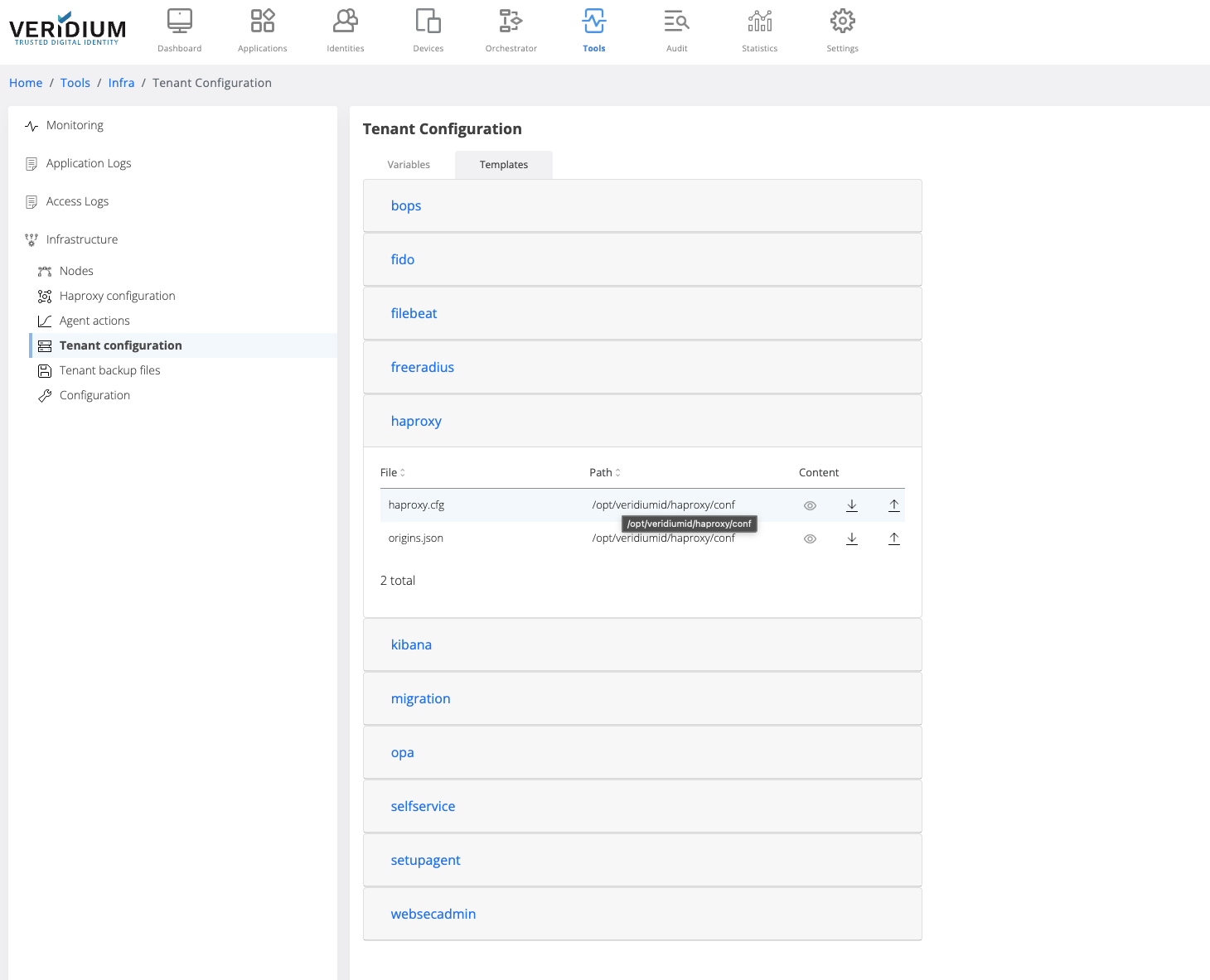Open Haproxy configuration in sidebar
1210x980 pixels.
(x=117, y=296)
